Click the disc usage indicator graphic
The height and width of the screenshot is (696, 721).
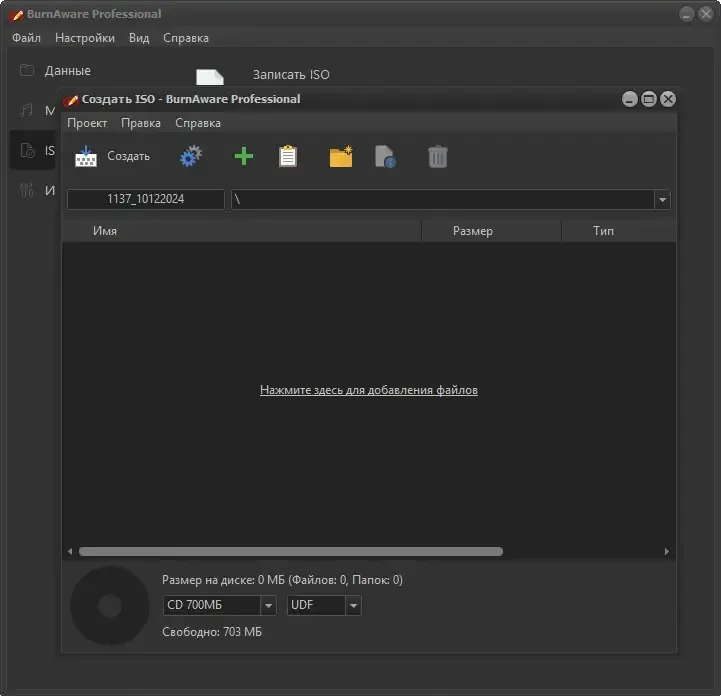point(110,605)
